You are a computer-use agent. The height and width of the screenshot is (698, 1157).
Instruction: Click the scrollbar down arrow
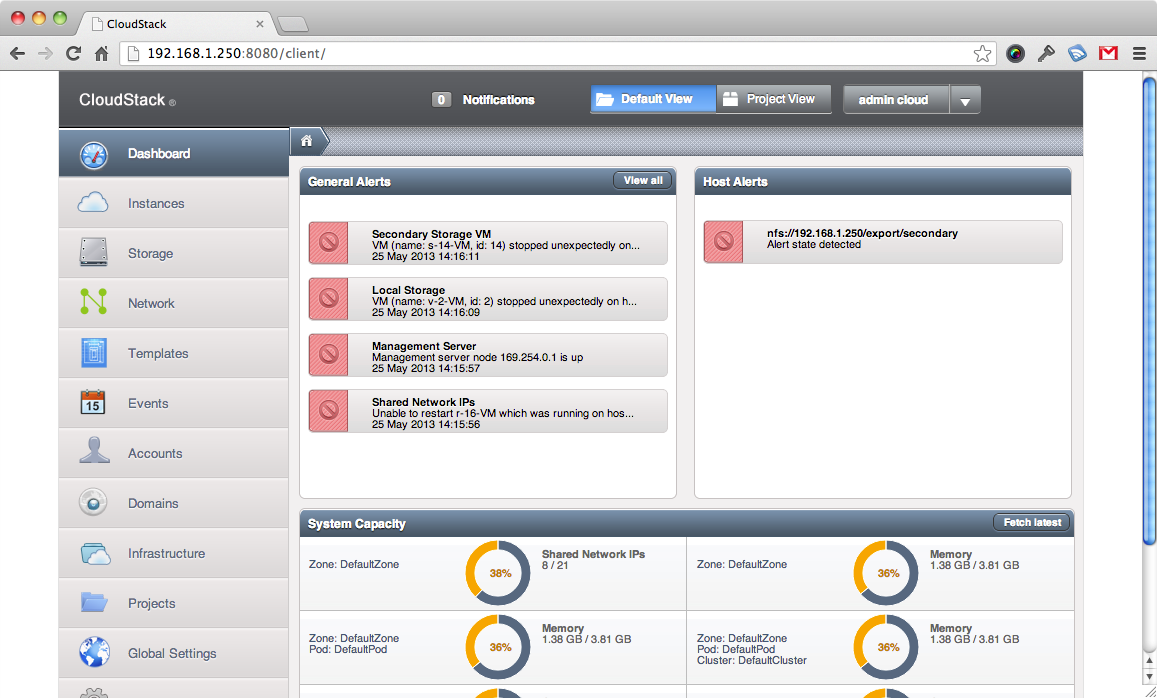1149,677
